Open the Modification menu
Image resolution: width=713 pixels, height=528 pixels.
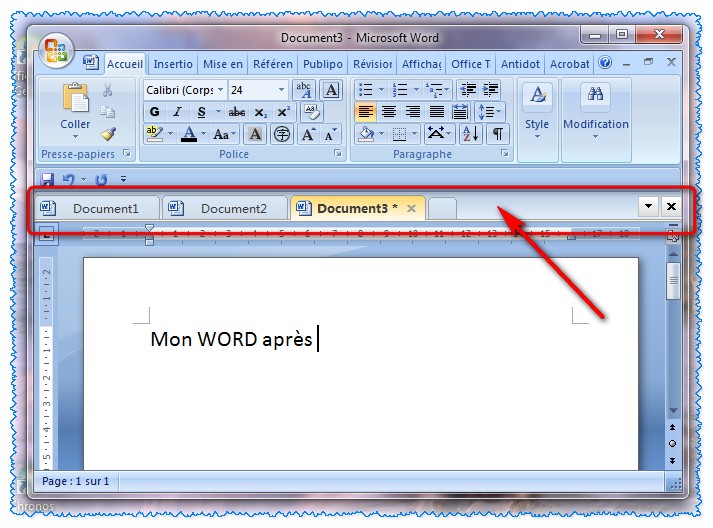pyautogui.click(x=596, y=112)
